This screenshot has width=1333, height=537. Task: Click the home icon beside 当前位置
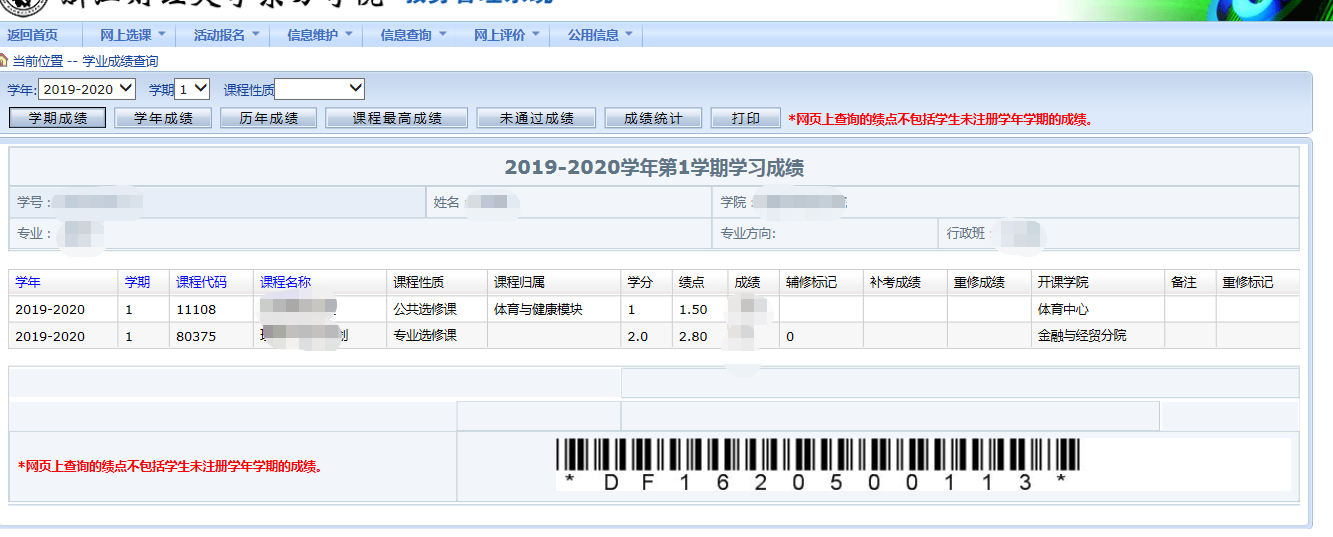point(4,61)
